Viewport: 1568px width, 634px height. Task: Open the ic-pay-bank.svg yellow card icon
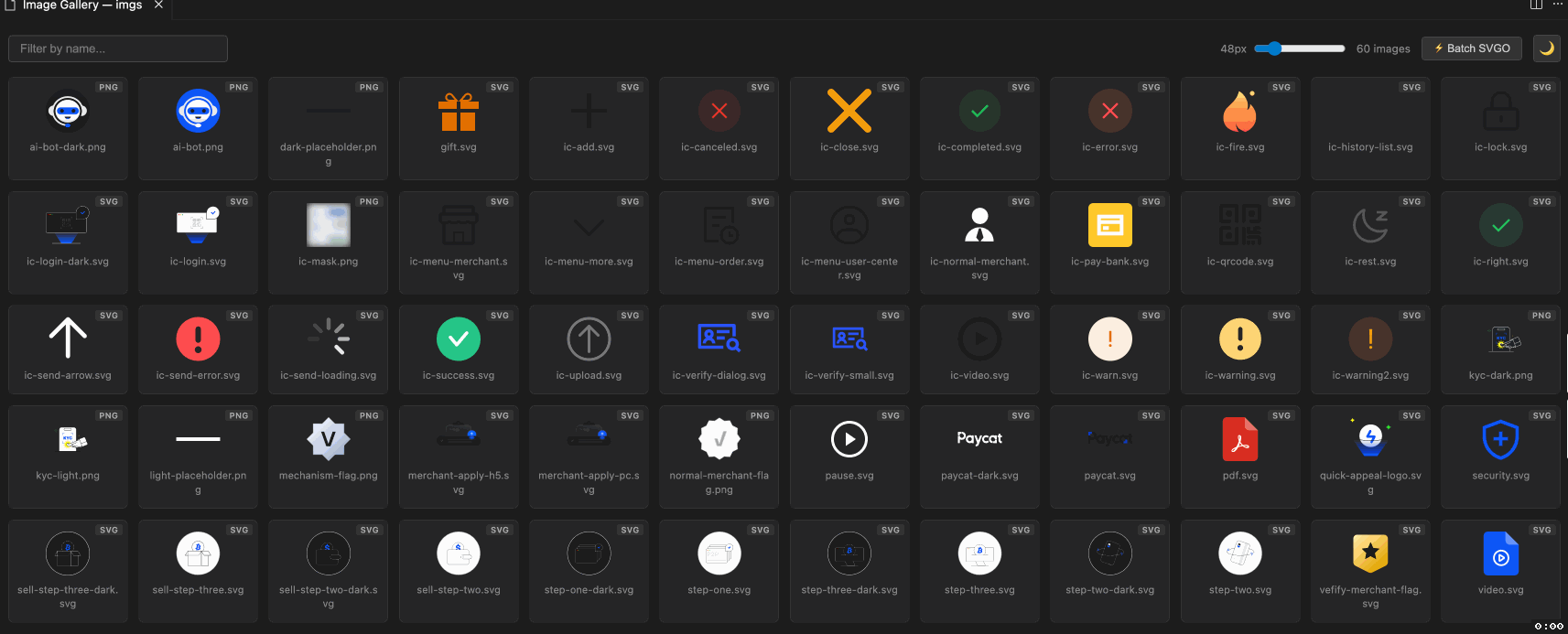pos(1109,225)
